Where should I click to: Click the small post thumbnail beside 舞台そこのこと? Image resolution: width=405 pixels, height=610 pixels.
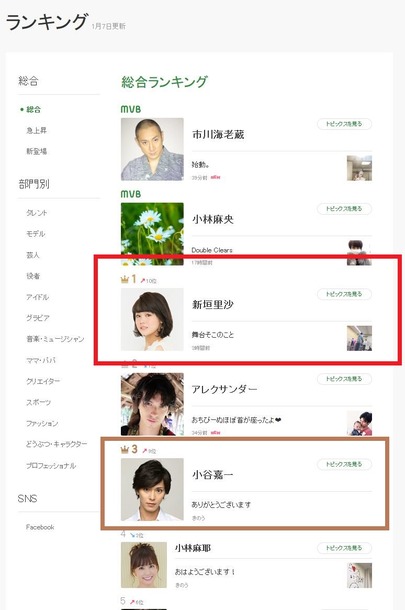(x=359, y=338)
